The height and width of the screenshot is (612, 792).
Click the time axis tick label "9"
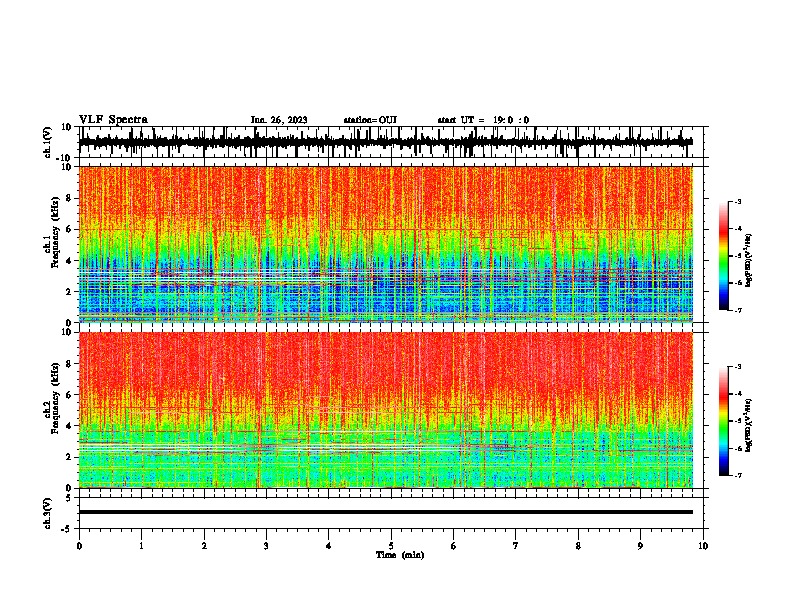[x=640, y=546]
